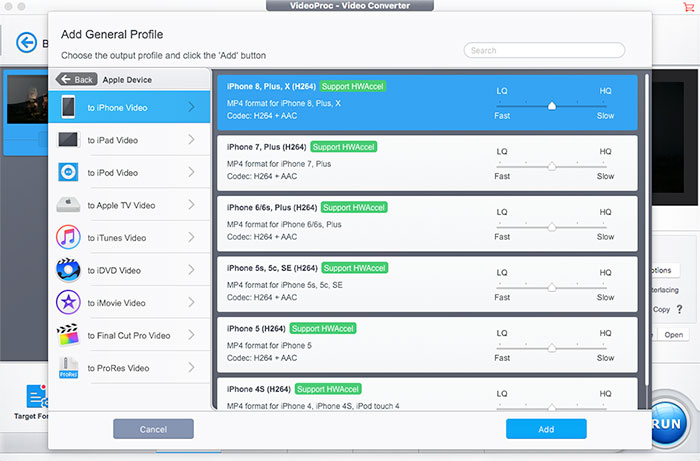Viewport: 700px width, 461px height.
Task: Click the Back button beside Apple Device
Action: pyautogui.click(x=76, y=79)
